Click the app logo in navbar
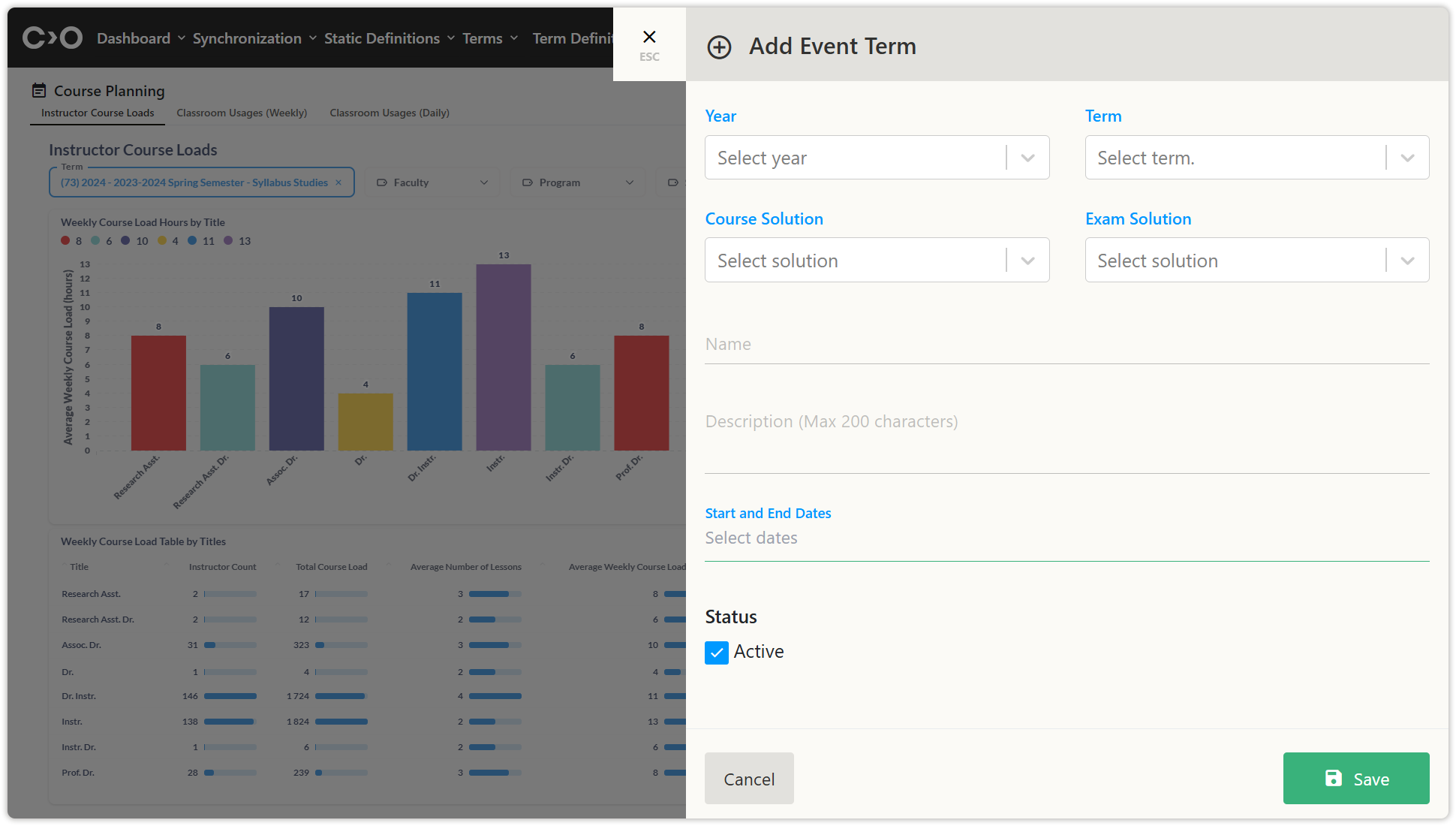 pyautogui.click(x=52, y=38)
